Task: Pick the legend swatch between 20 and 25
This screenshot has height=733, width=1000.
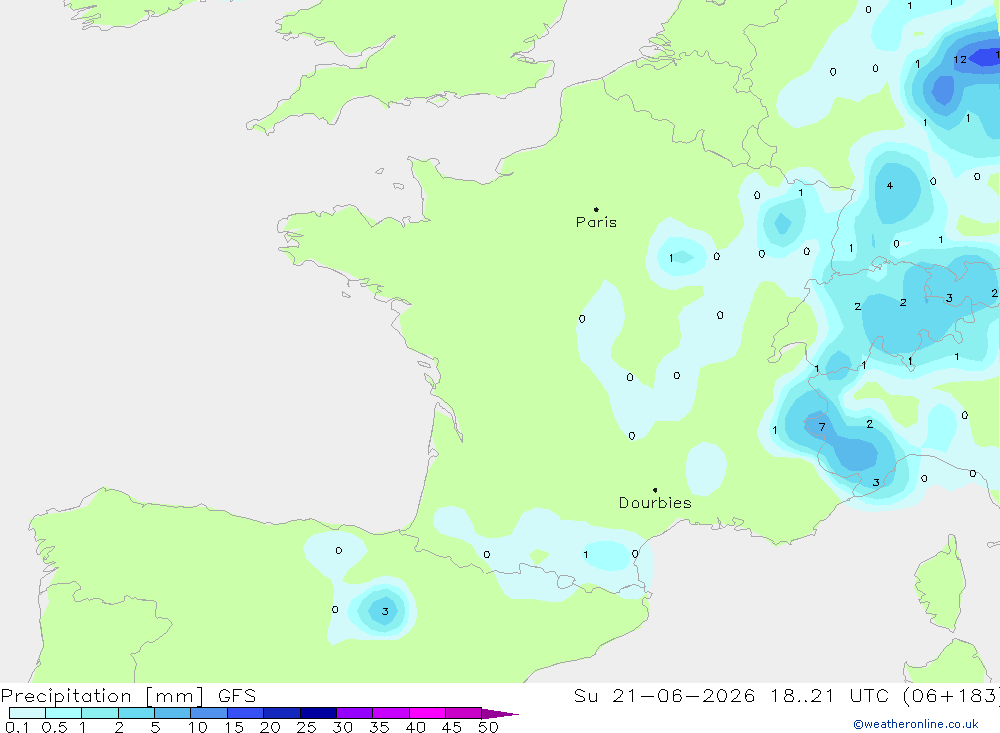Action: click(x=282, y=713)
